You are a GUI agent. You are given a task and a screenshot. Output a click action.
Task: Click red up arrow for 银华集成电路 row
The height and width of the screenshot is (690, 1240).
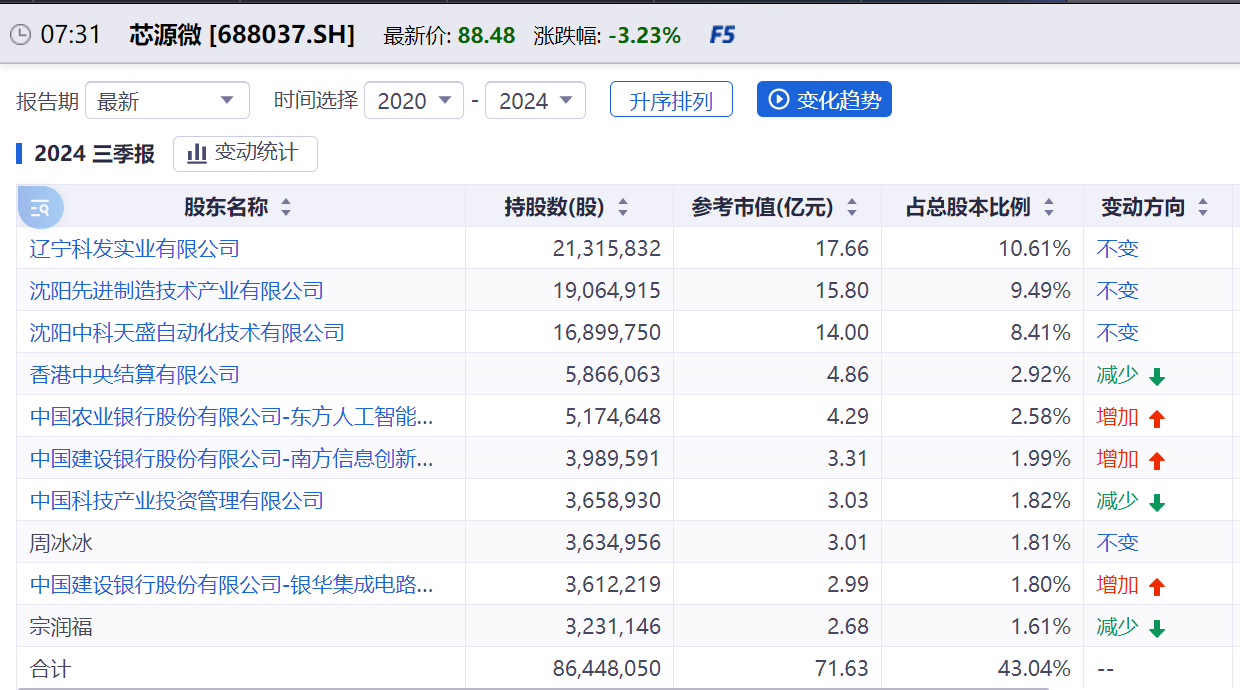[1157, 587]
